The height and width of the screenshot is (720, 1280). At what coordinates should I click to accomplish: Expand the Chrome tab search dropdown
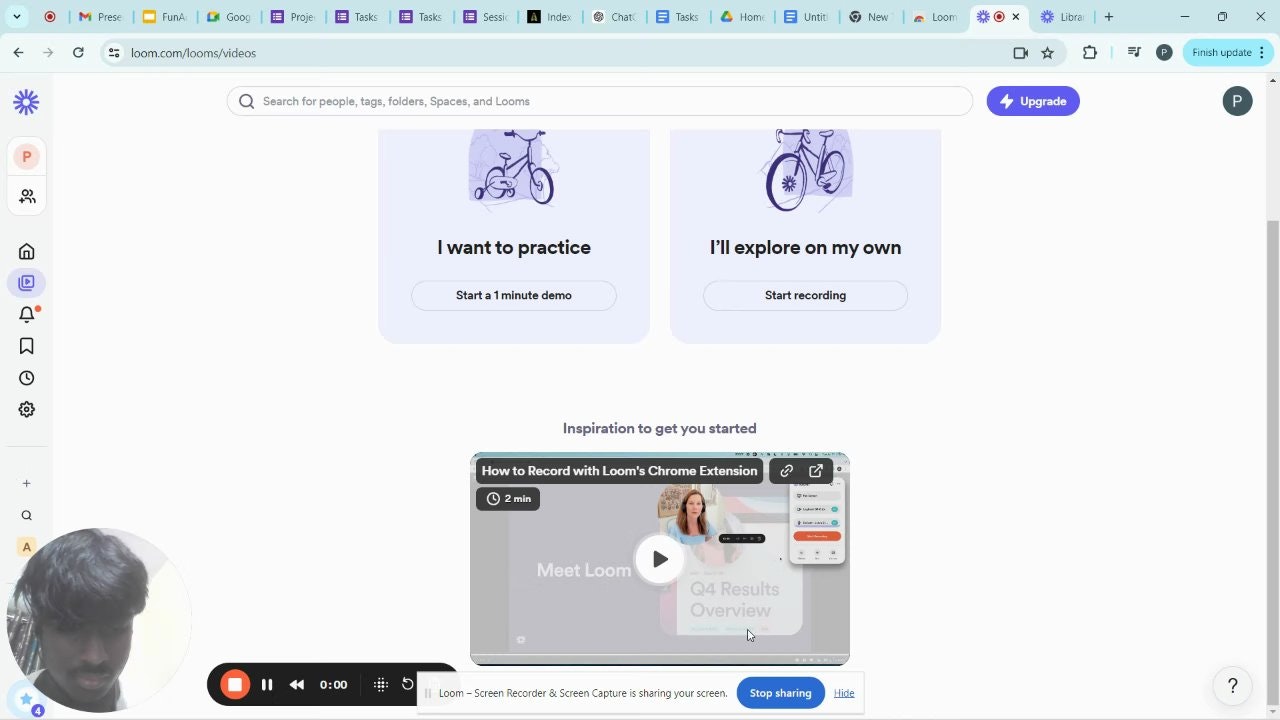click(16, 17)
